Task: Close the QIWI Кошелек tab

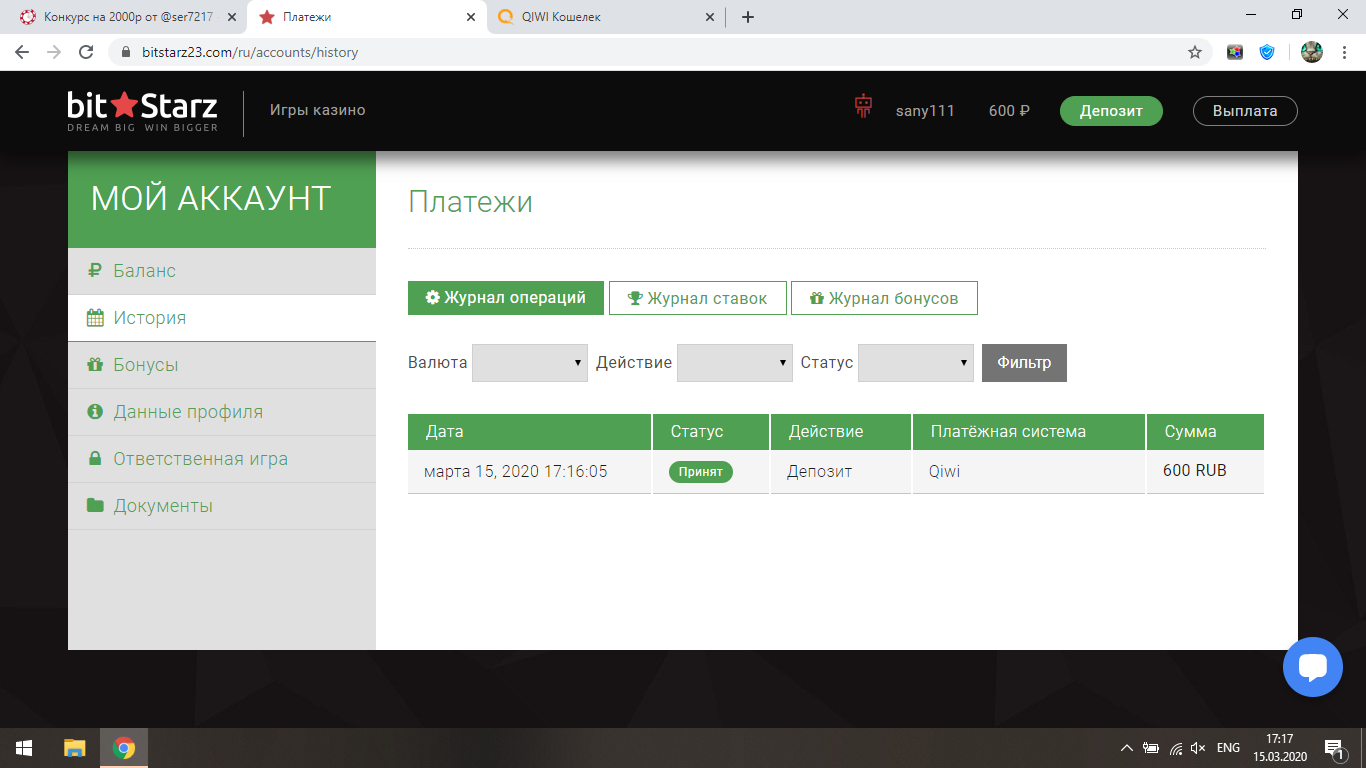Action: (x=710, y=17)
